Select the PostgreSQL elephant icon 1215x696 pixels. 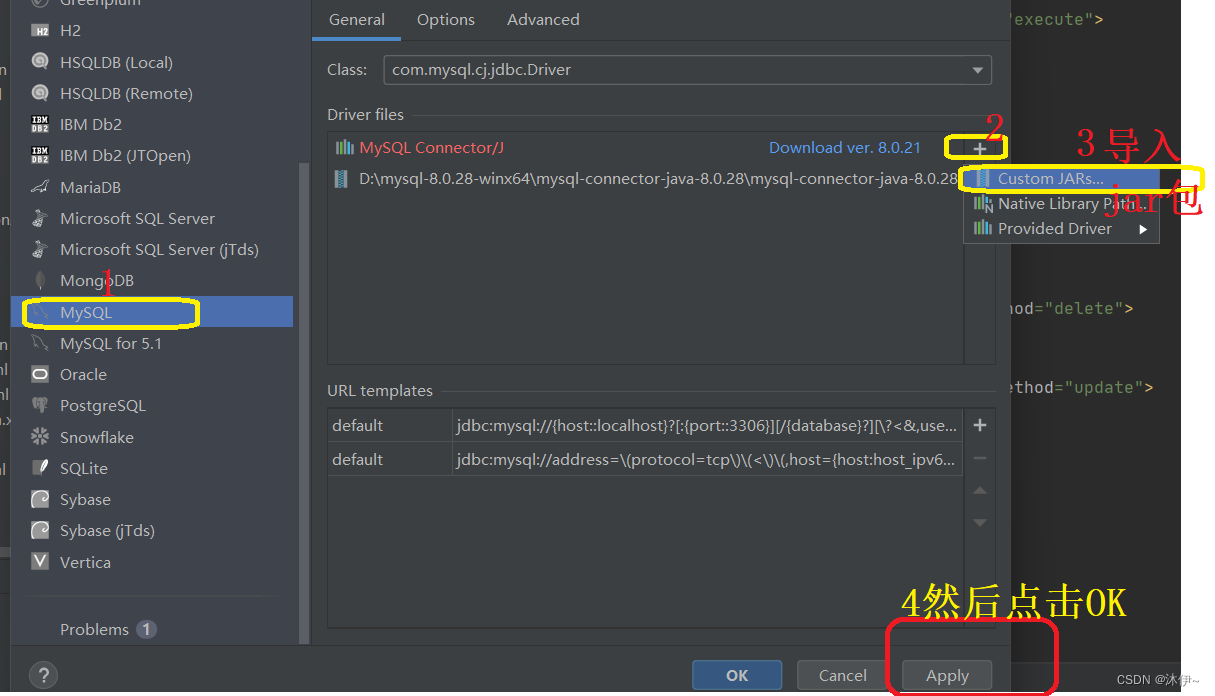click(x=40, y=405)
